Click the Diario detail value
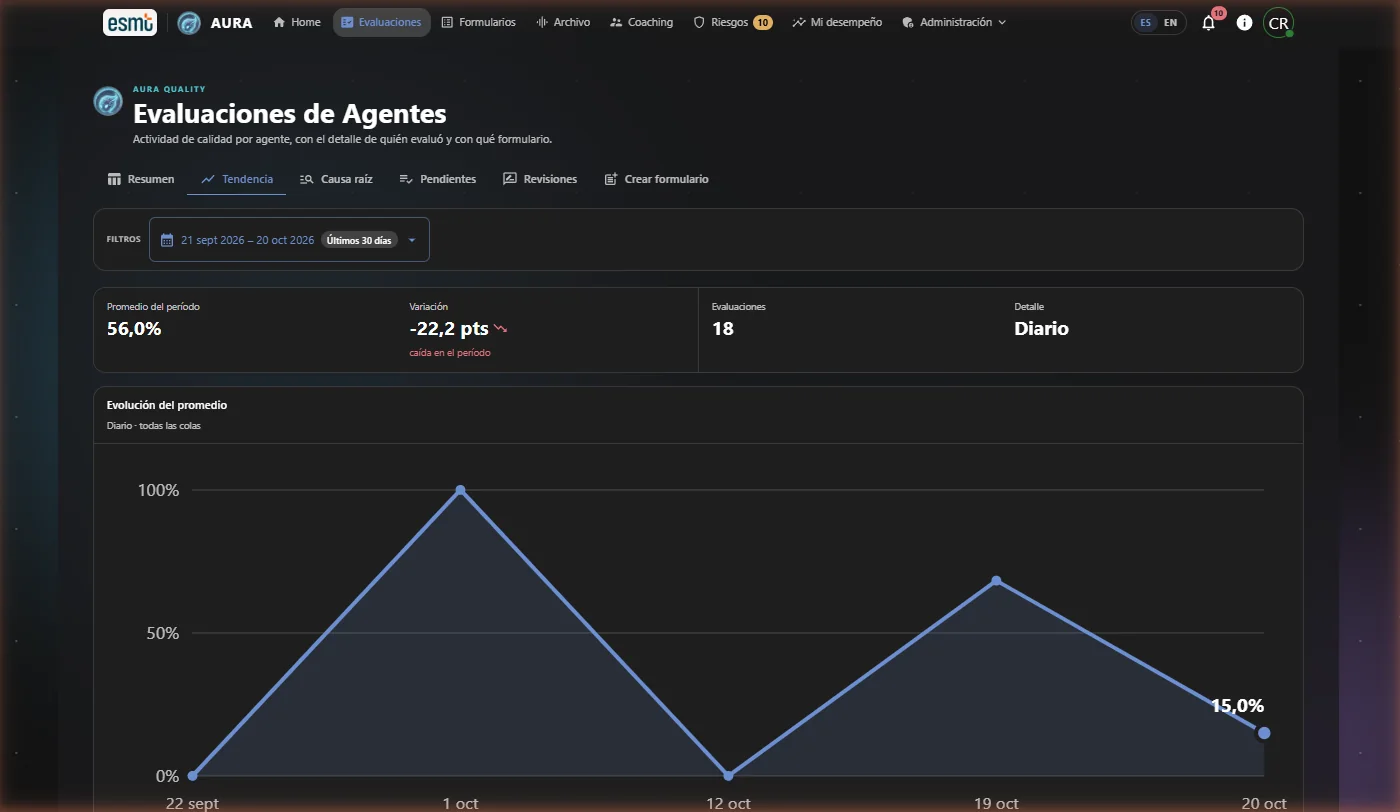 point(1041,328)
